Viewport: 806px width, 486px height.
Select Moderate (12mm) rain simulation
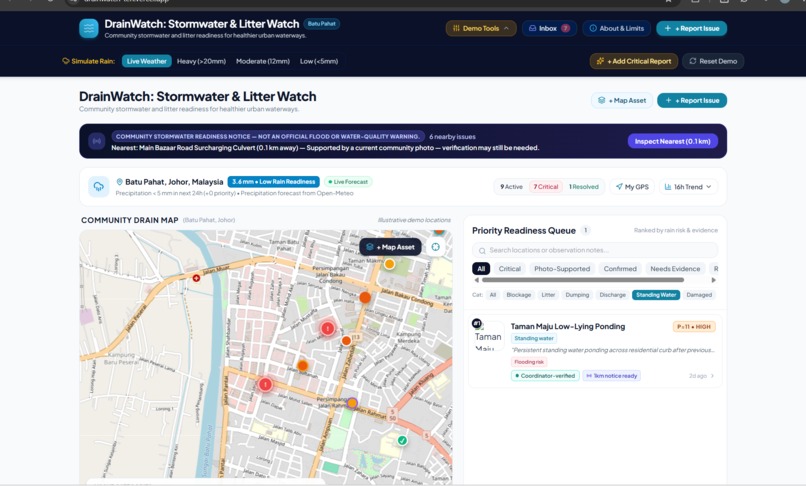click(263, 61)
